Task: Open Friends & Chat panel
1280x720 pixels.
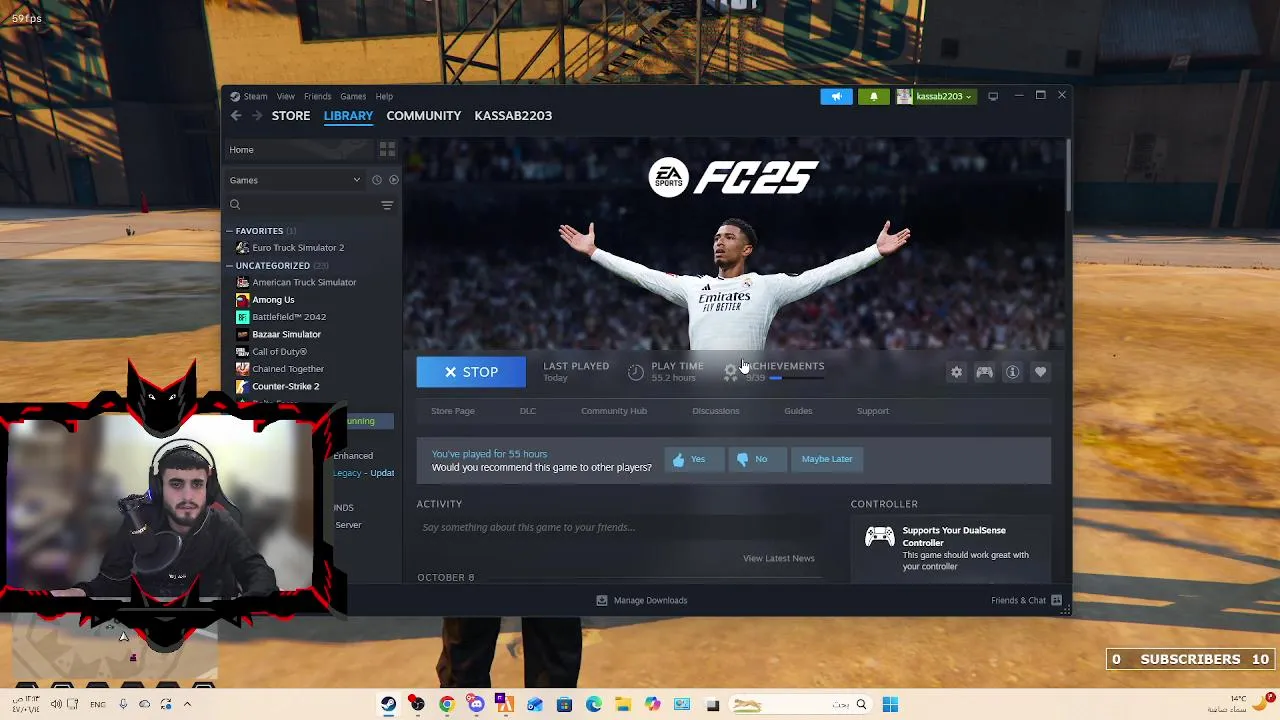Action: (1026, 600)
